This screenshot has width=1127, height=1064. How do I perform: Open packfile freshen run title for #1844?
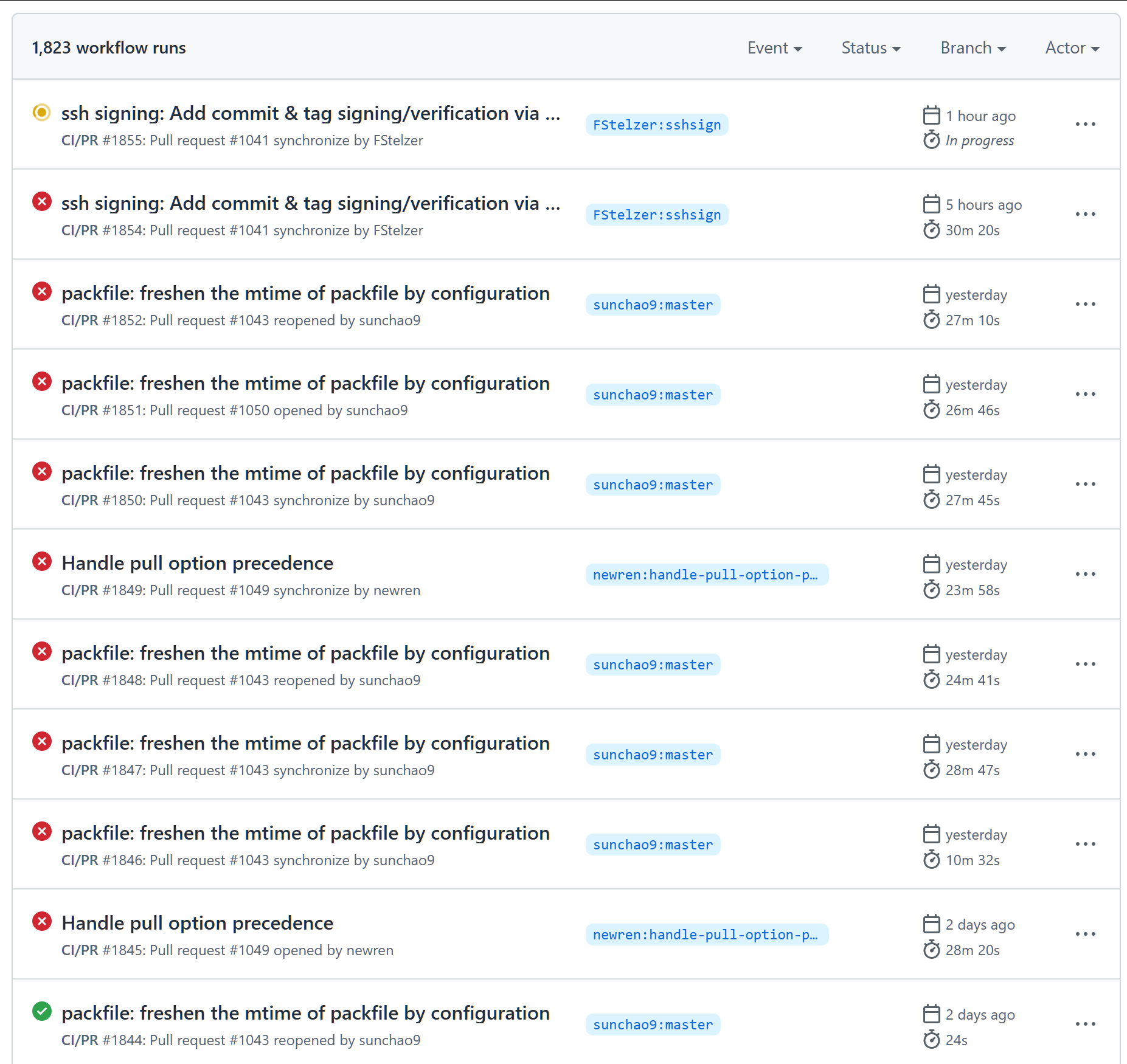coord(305,1013)
